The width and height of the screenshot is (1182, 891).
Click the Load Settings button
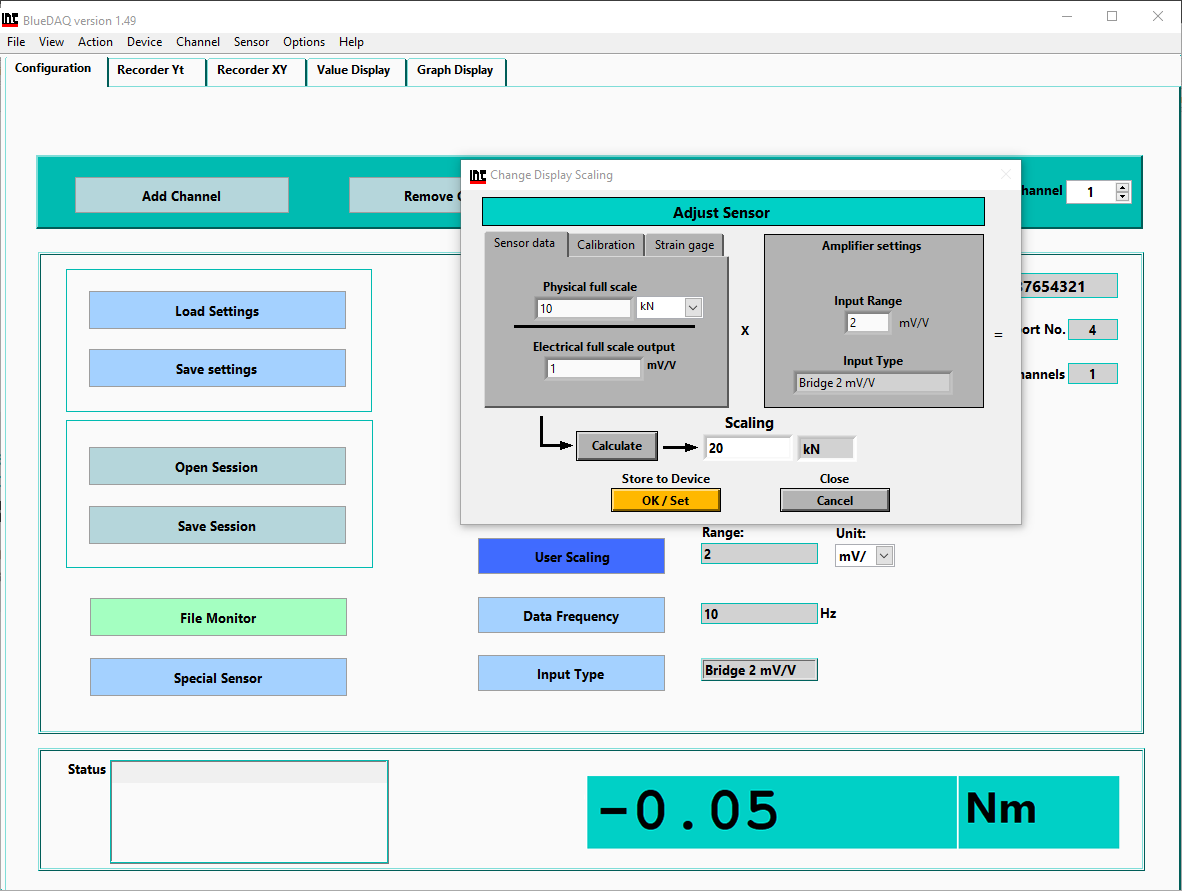tap(217, 311)
